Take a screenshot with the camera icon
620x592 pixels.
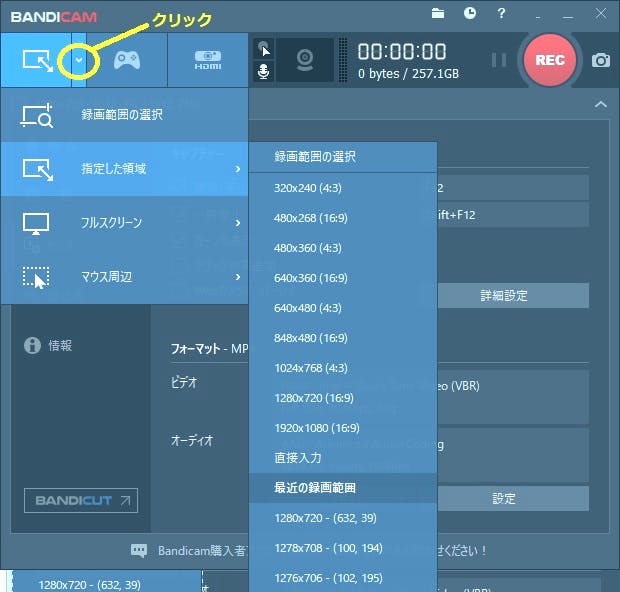(x=600, y=60)
